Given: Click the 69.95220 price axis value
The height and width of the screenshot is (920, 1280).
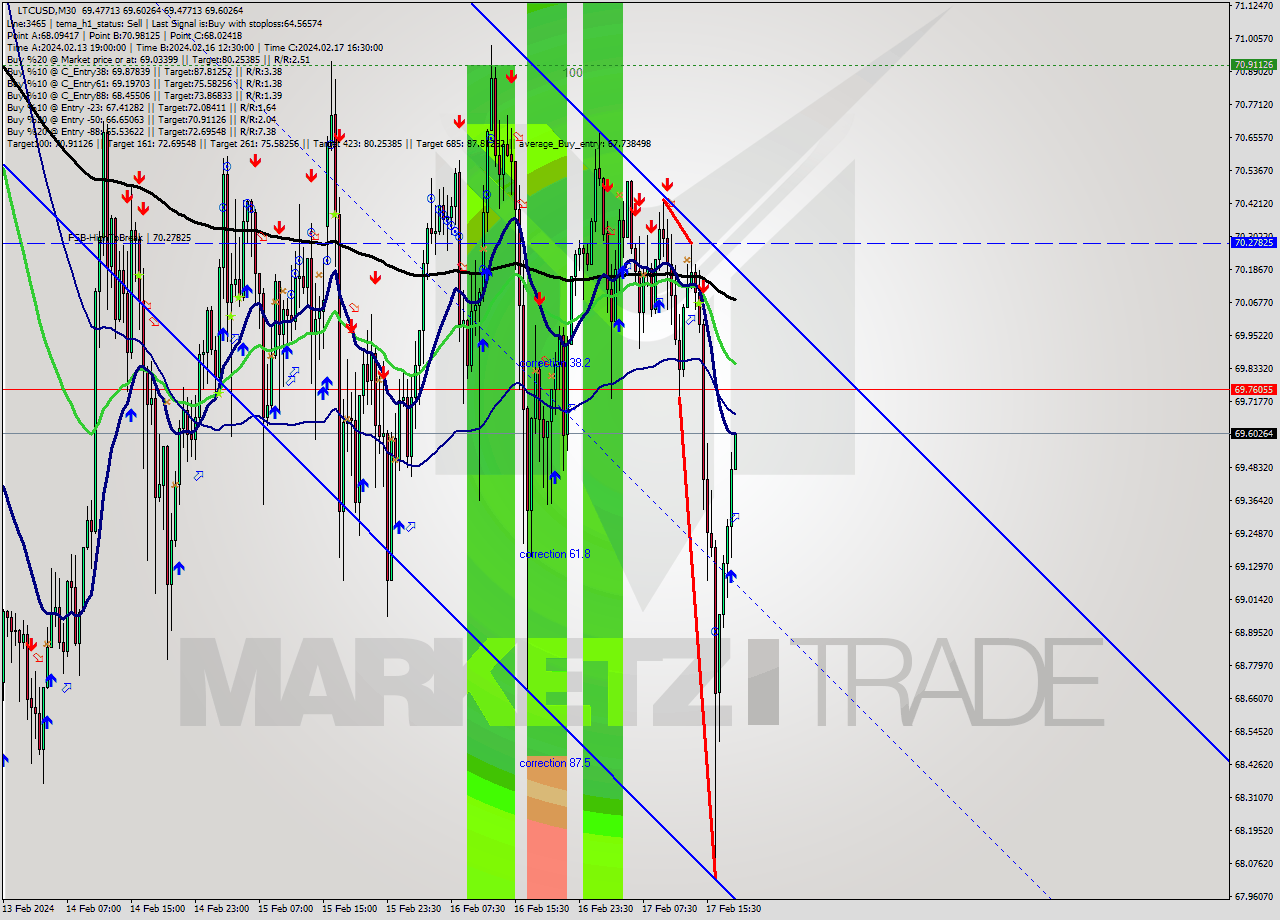Looking at the screenshot, I should (x=1253, y=335).
